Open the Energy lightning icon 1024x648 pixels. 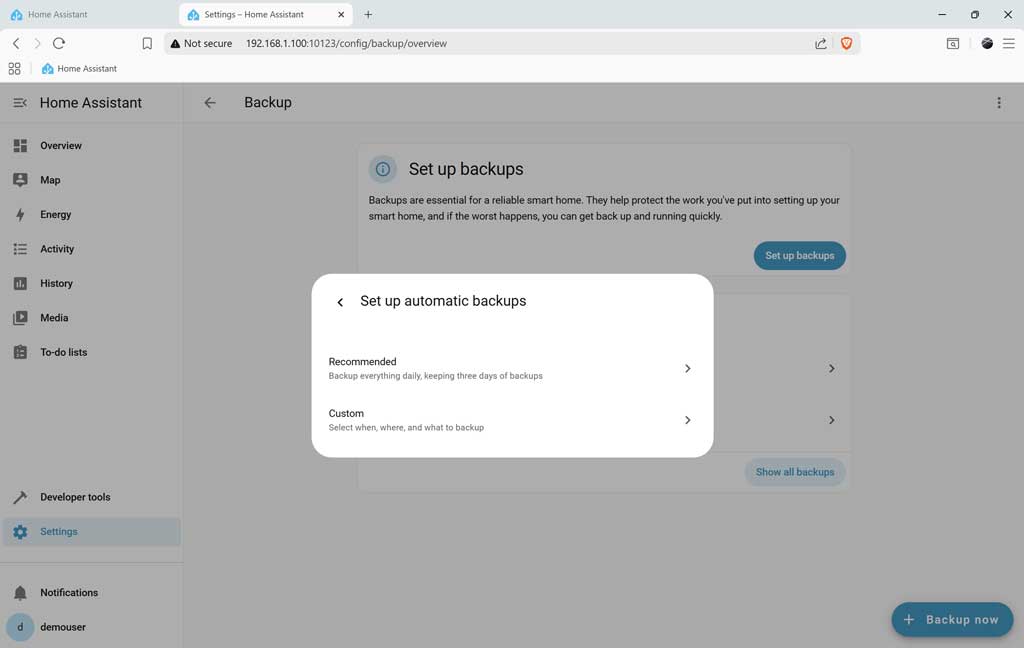[x=20, y=214]
